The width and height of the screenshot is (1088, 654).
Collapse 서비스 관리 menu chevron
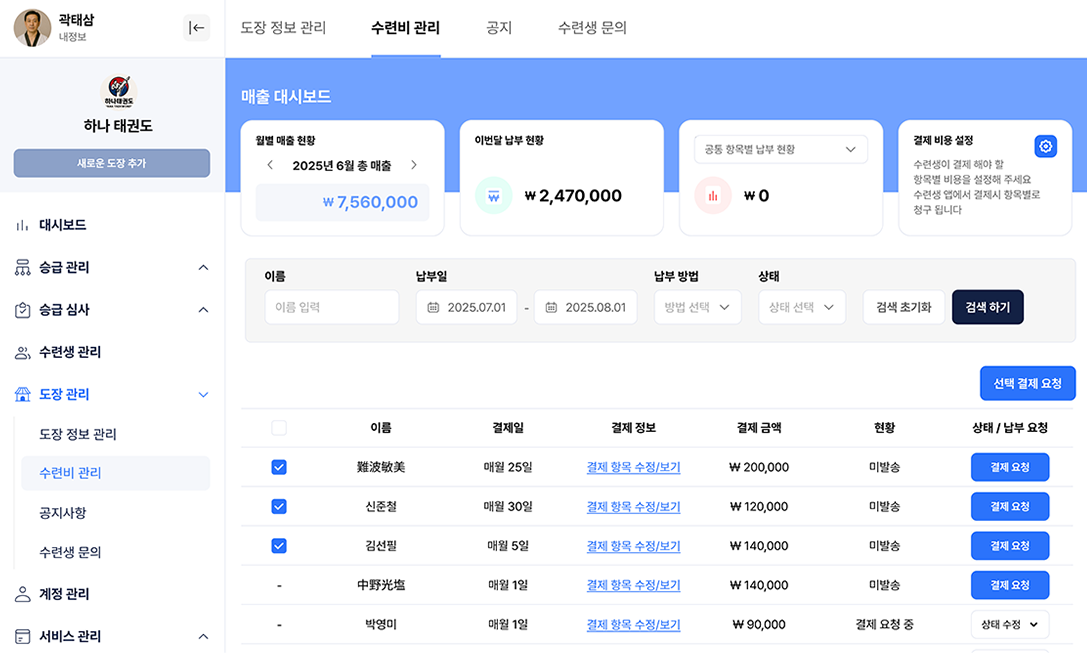(x=203, y=637)
